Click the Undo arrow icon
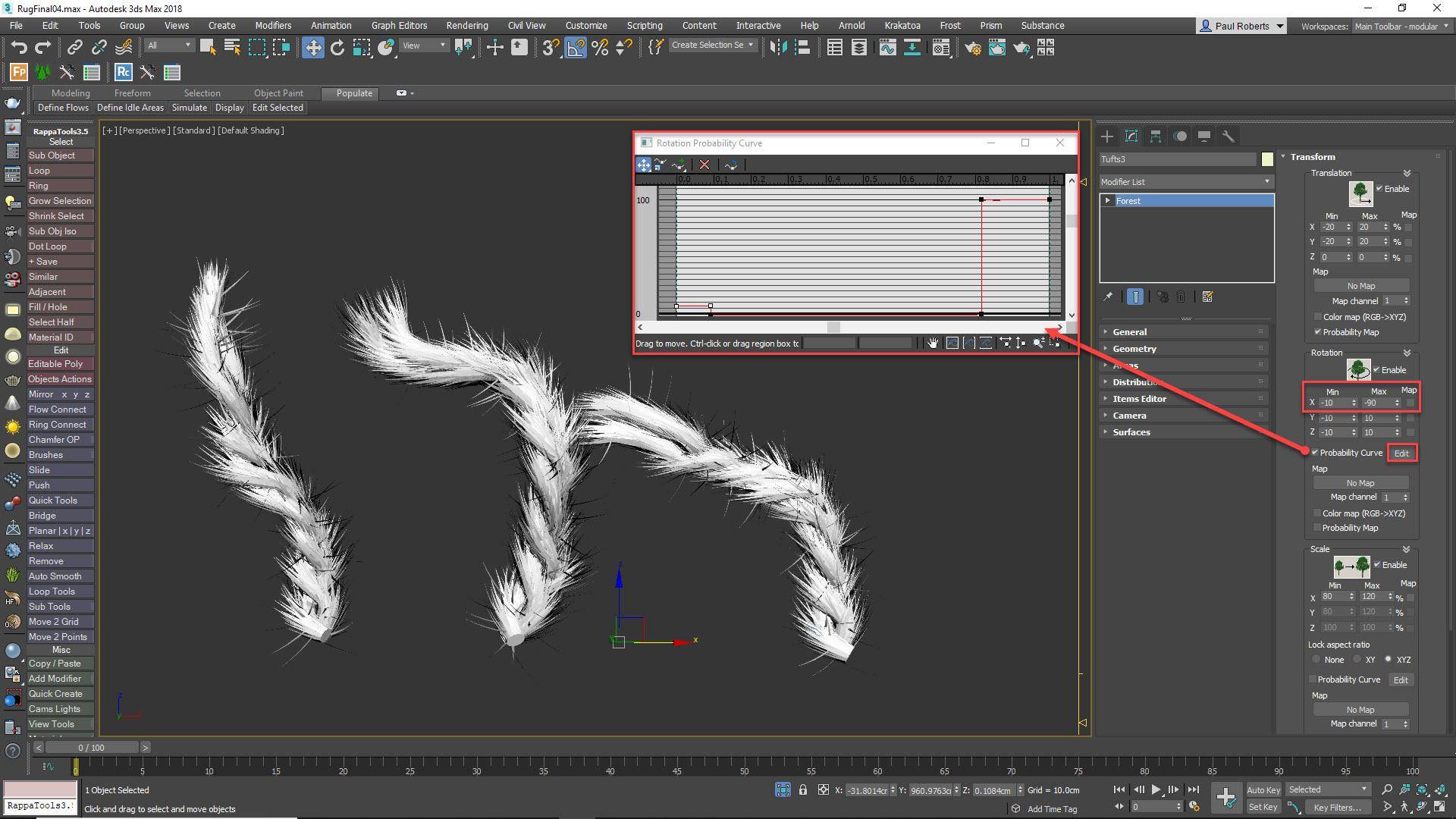This screenshot has height=819, width=1456. click(18, 48)
